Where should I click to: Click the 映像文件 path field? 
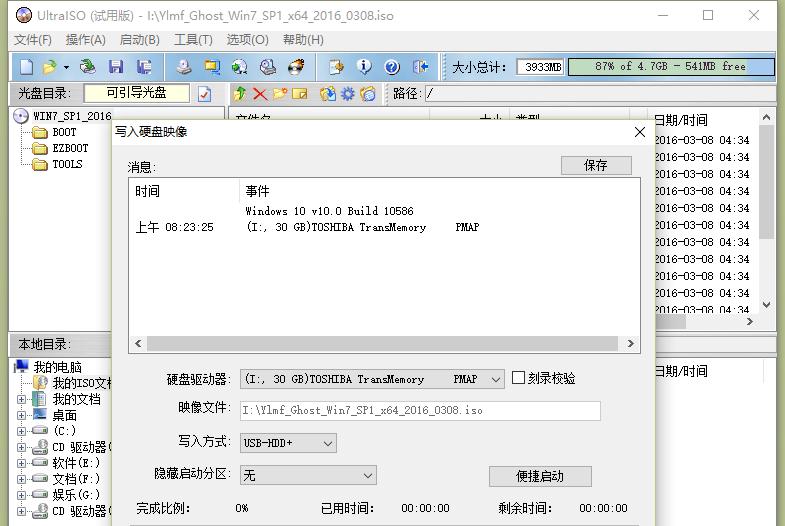click(420, 410)
